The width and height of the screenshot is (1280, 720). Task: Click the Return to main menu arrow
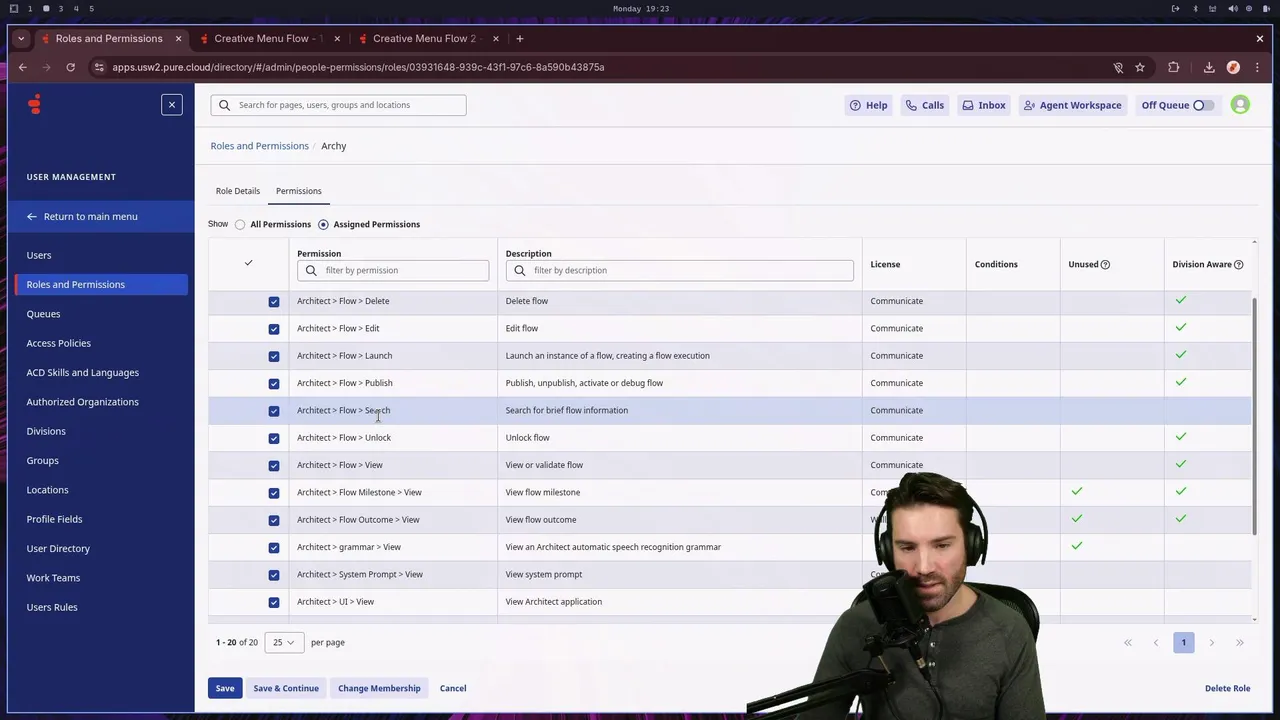tap(32, 216)
